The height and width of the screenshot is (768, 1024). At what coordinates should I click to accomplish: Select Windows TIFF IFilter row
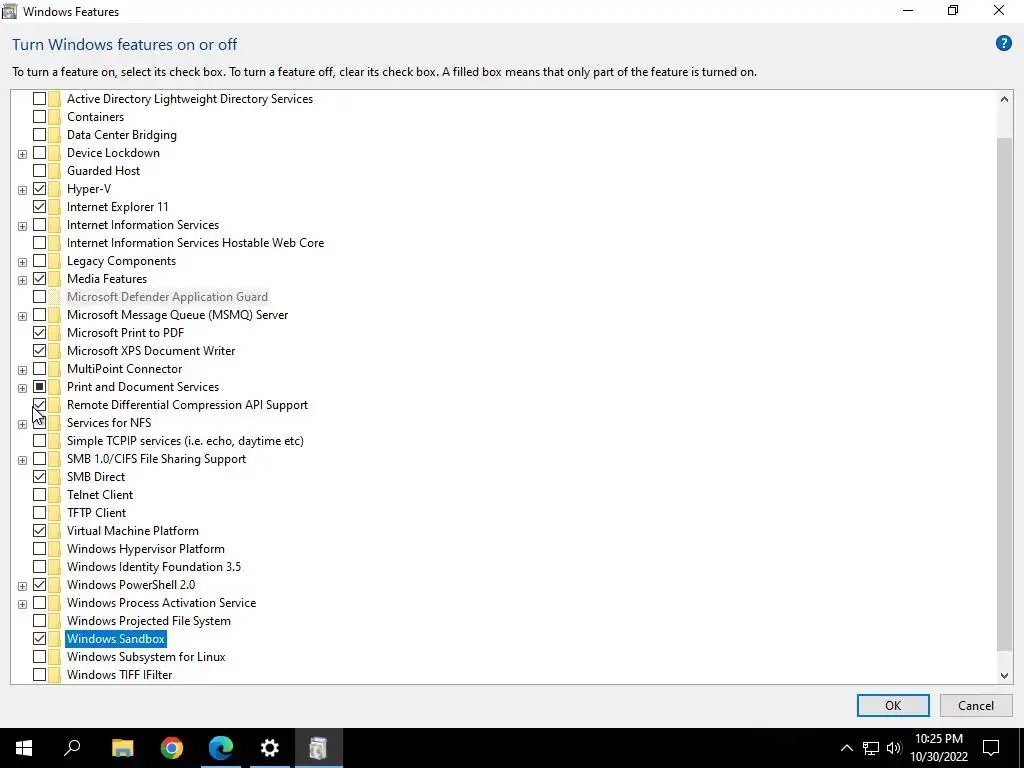tap(120, 675)
